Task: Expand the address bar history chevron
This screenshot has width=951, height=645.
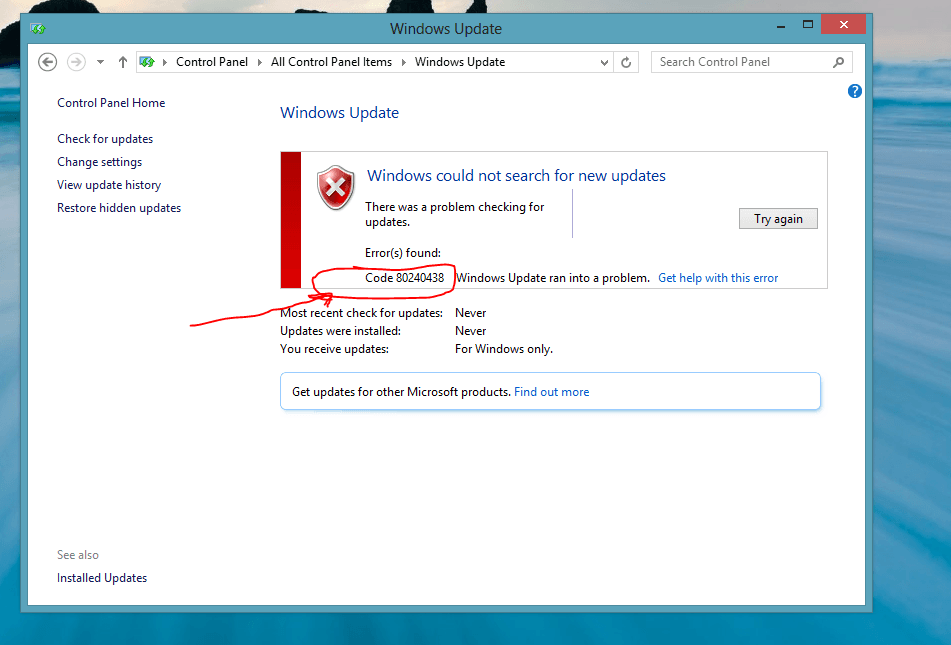Action: tap(603, 61)
